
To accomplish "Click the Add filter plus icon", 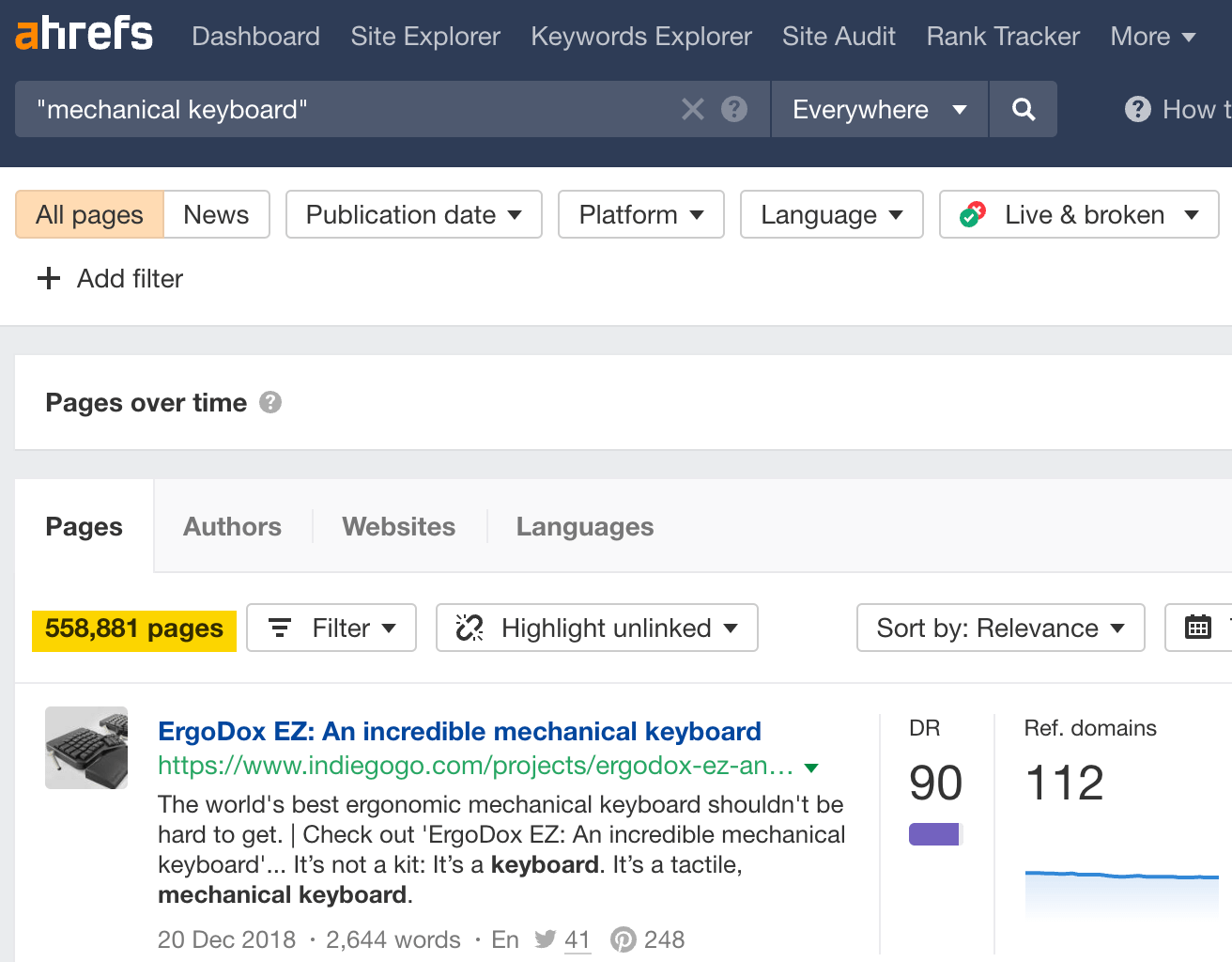I will tap(48, 278).
